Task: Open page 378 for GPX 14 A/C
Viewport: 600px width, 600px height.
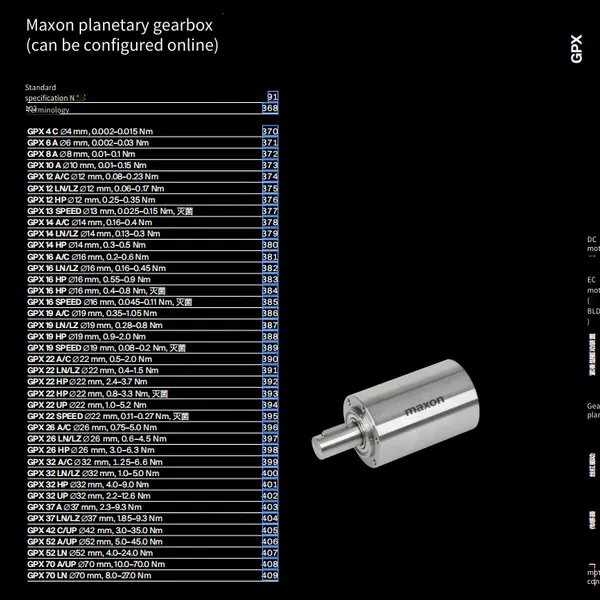Action: click(270, 222)
